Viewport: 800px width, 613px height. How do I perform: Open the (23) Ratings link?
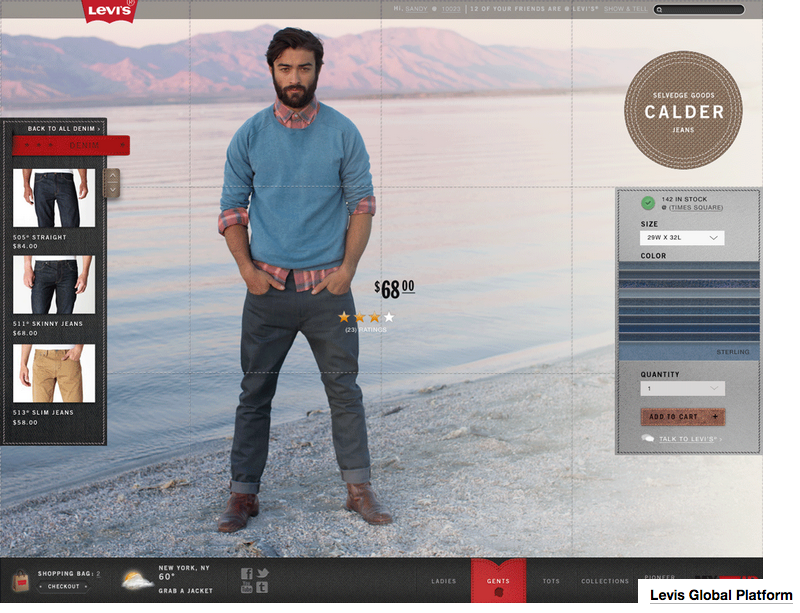(366, 330)
